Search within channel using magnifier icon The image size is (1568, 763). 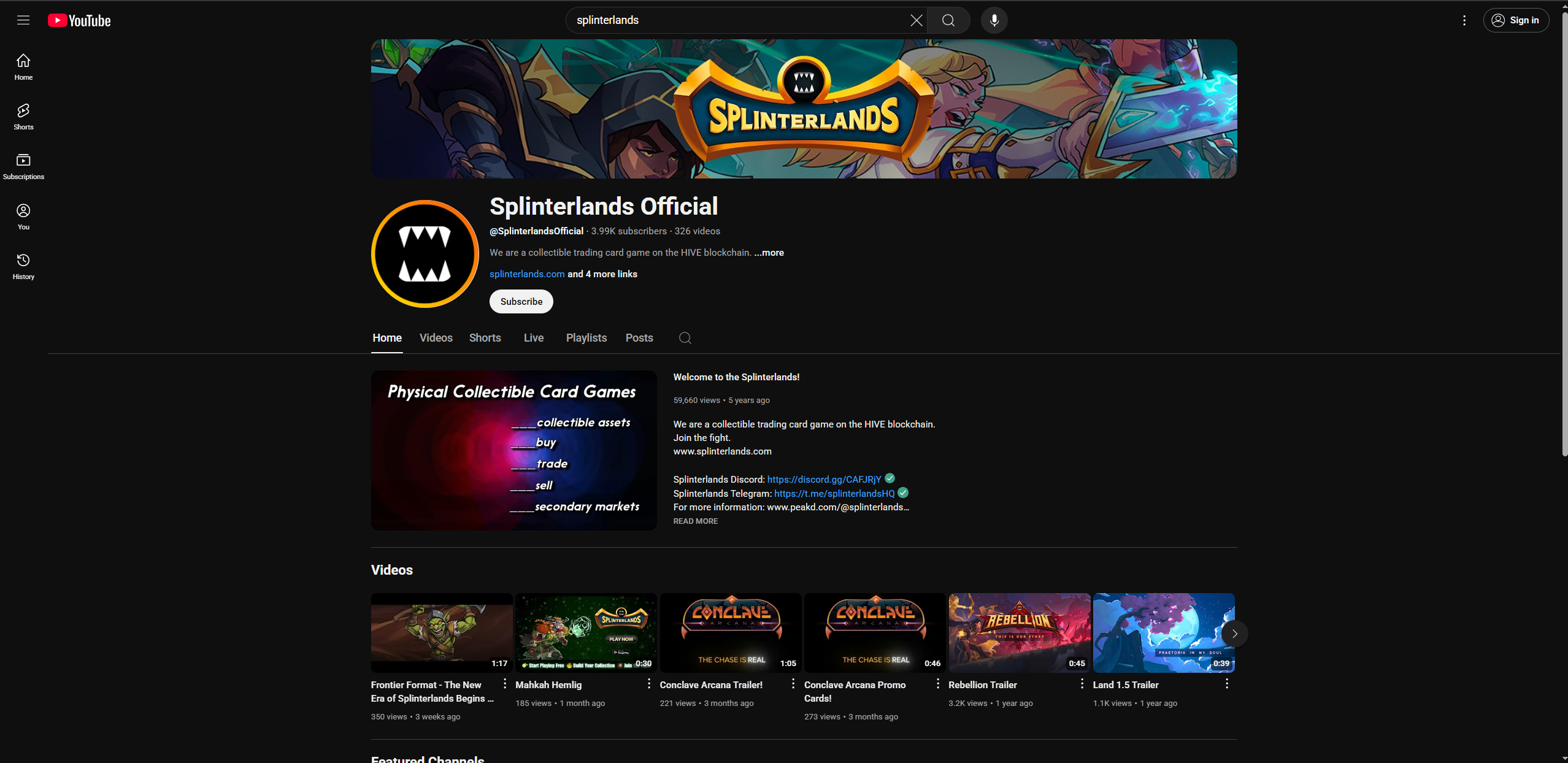[x=685, y=338]
